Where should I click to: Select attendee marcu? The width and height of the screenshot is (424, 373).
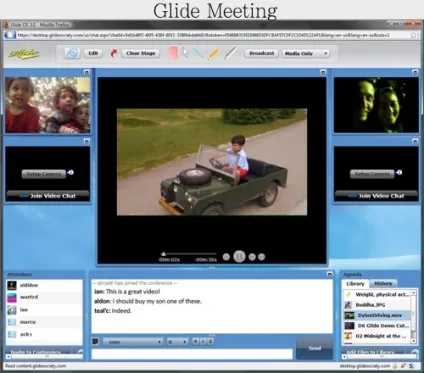(x=44, y=322)
